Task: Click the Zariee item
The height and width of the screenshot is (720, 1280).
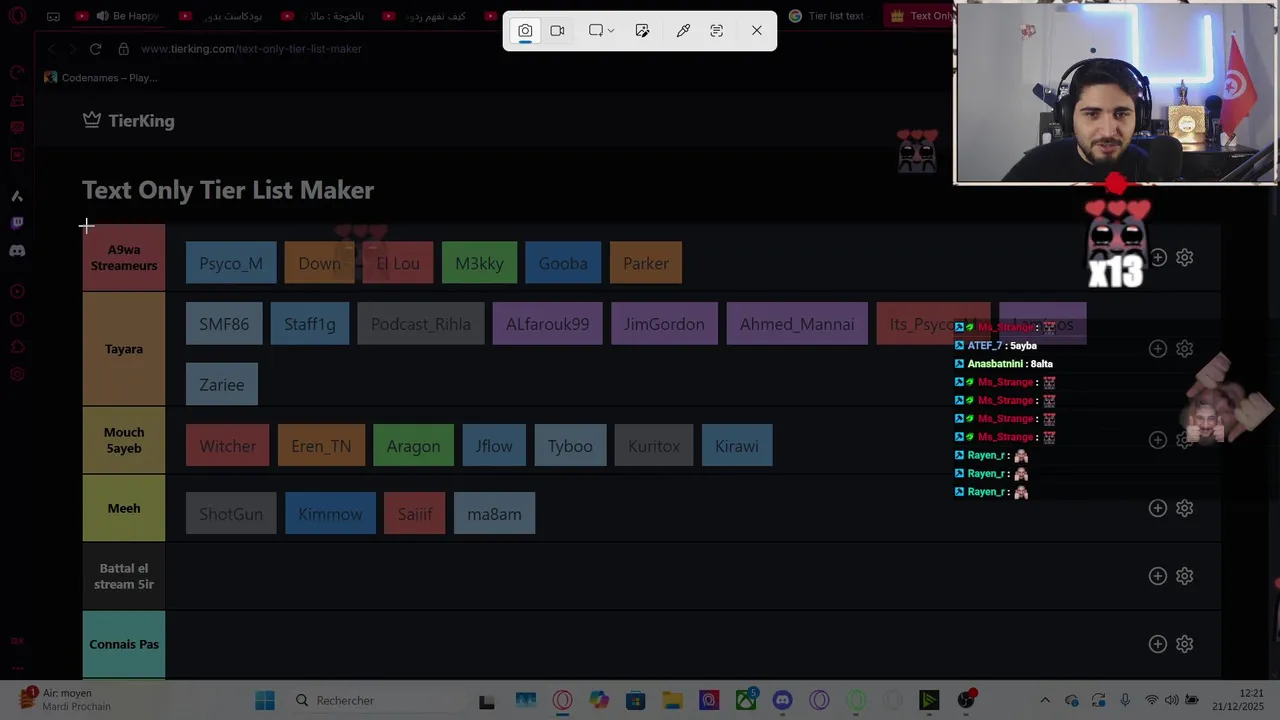Action: click(x=222, y=385)
